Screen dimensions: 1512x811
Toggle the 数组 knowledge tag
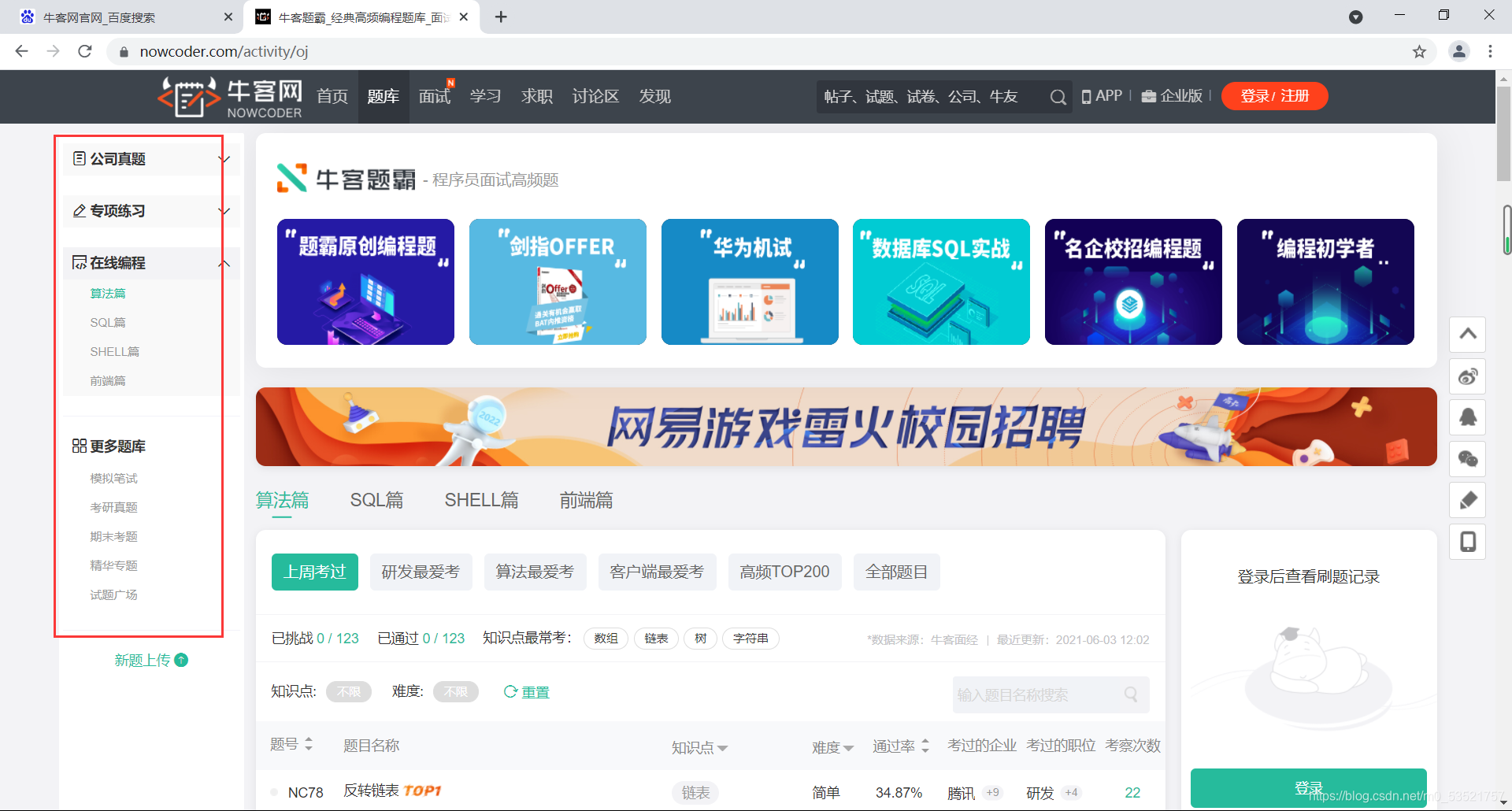click(x=606, y=639)
